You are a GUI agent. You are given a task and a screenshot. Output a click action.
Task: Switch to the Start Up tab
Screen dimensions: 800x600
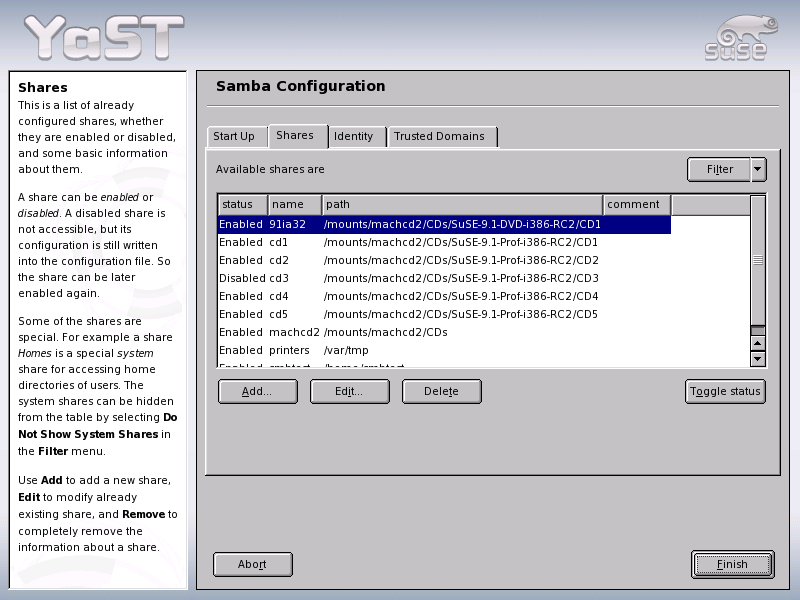(237, 137)
